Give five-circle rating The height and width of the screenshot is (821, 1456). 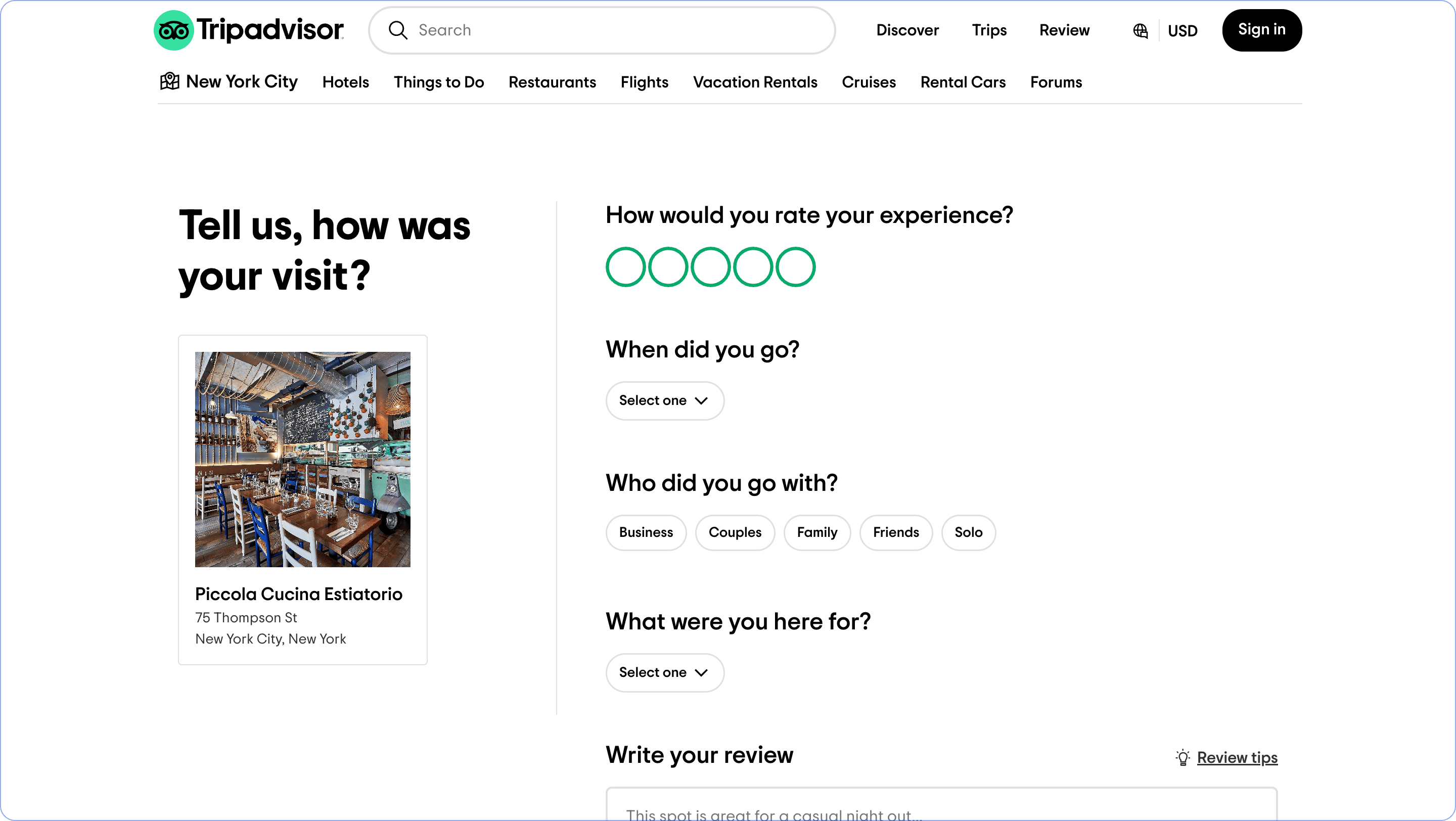[795, 267]
